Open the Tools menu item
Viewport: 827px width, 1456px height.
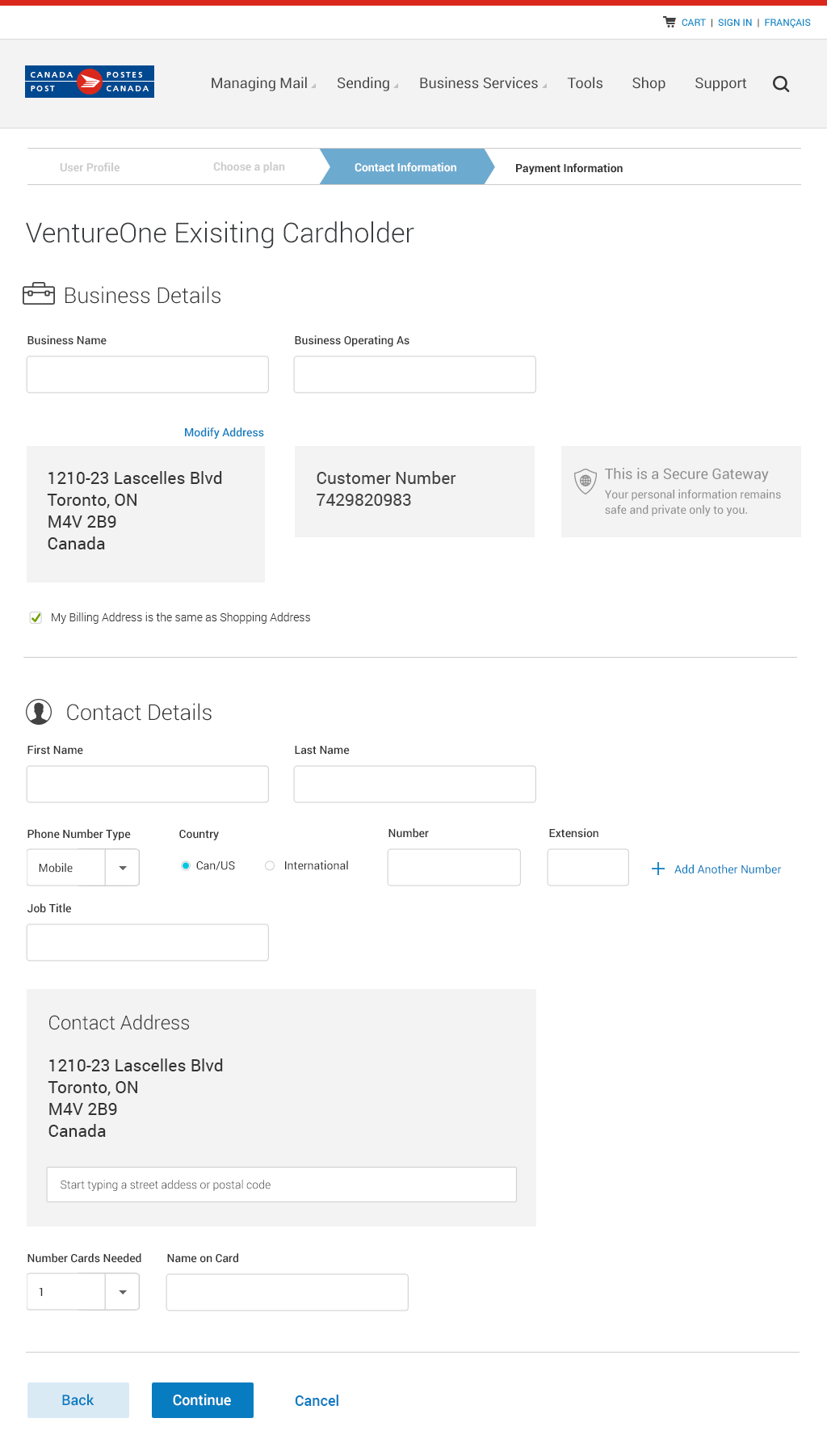(x=585, y=83)
